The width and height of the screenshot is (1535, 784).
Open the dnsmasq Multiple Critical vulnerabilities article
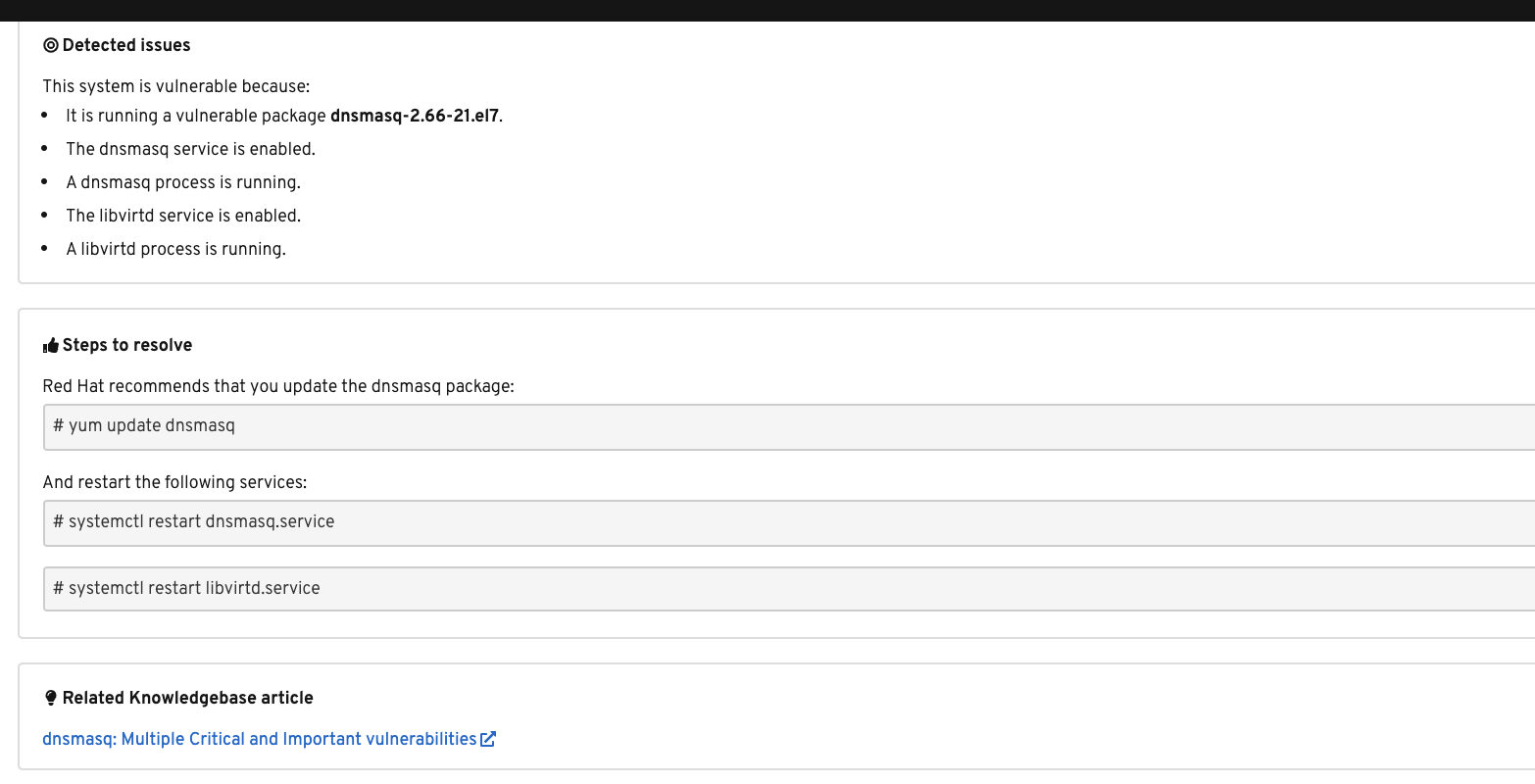pos(260,739)
